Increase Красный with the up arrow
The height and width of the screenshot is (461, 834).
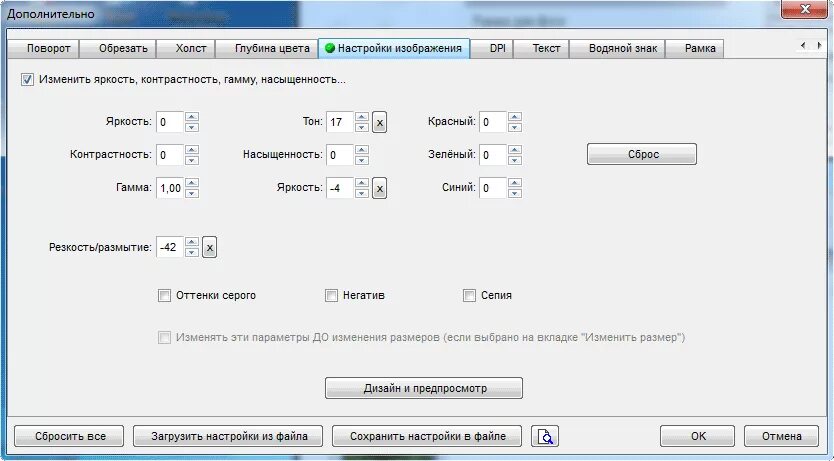[514, 117]
